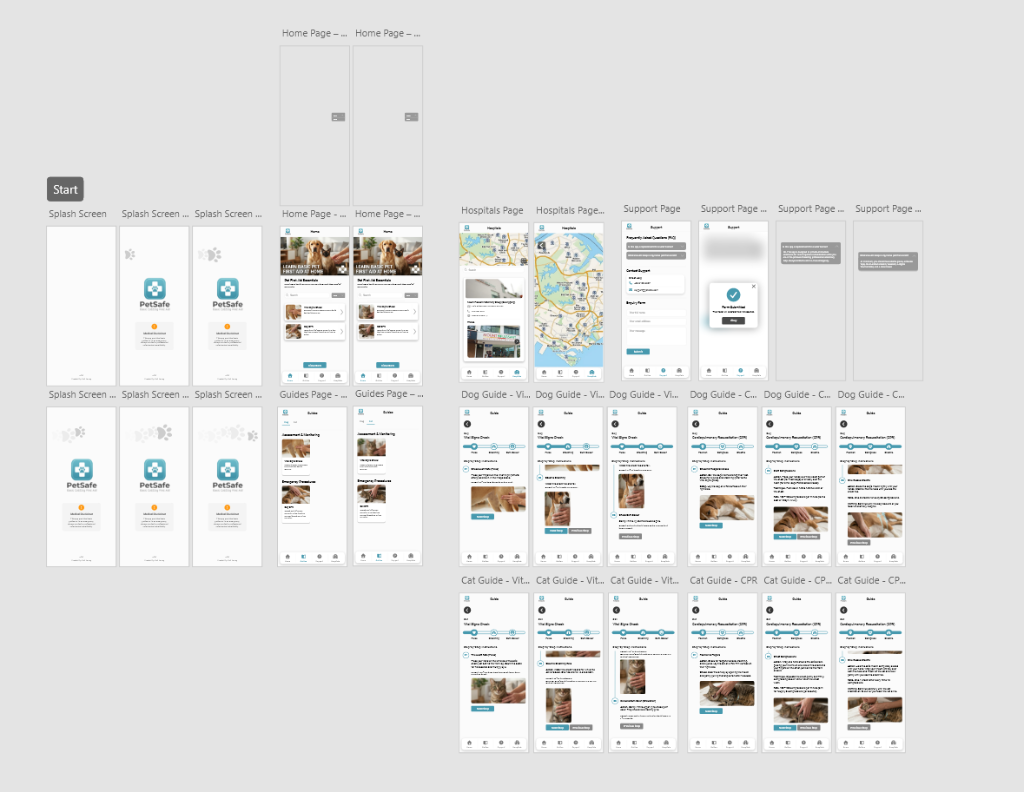Viewport: 1024px width, 792px height.
Task: Click PetSafe header logo on Support popup artboard
Action: point(706,227)
